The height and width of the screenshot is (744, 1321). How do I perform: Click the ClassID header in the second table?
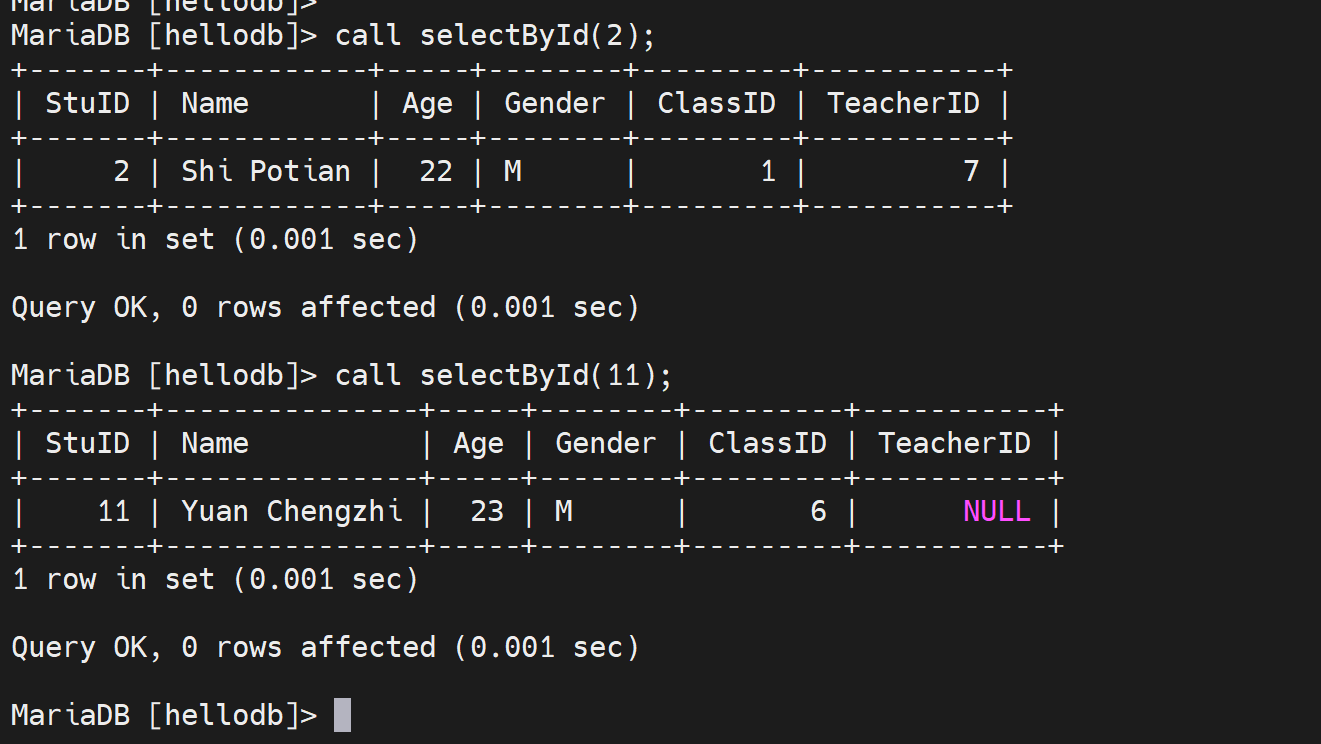(767, 444)
